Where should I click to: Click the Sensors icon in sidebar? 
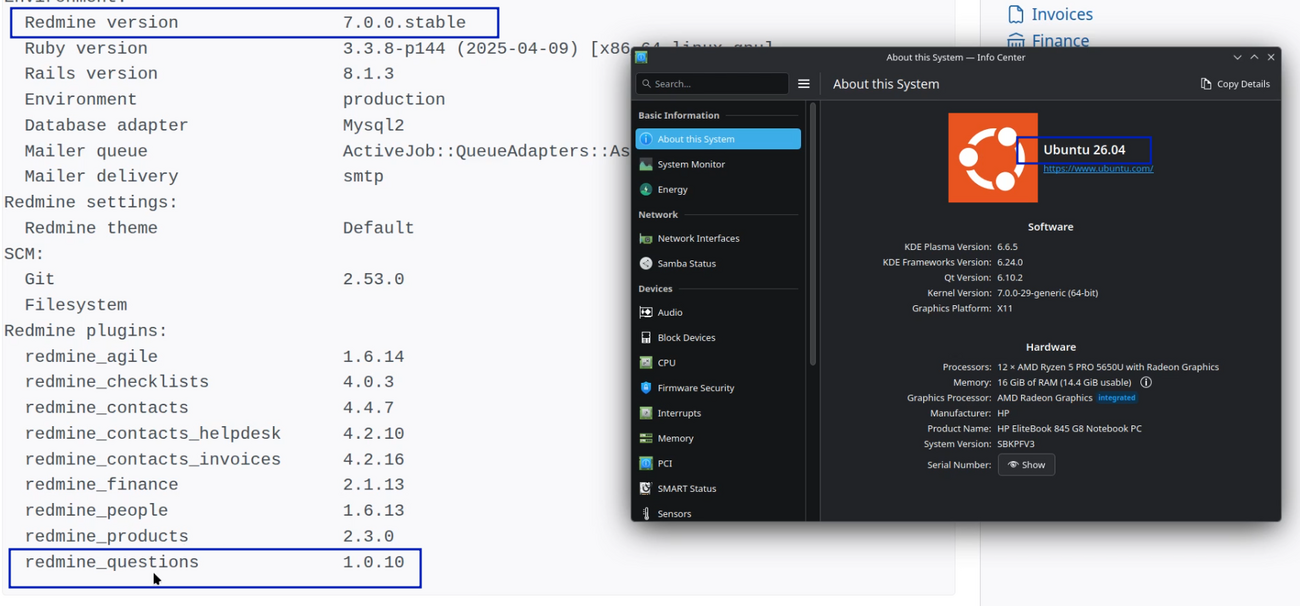coord(646,513)
